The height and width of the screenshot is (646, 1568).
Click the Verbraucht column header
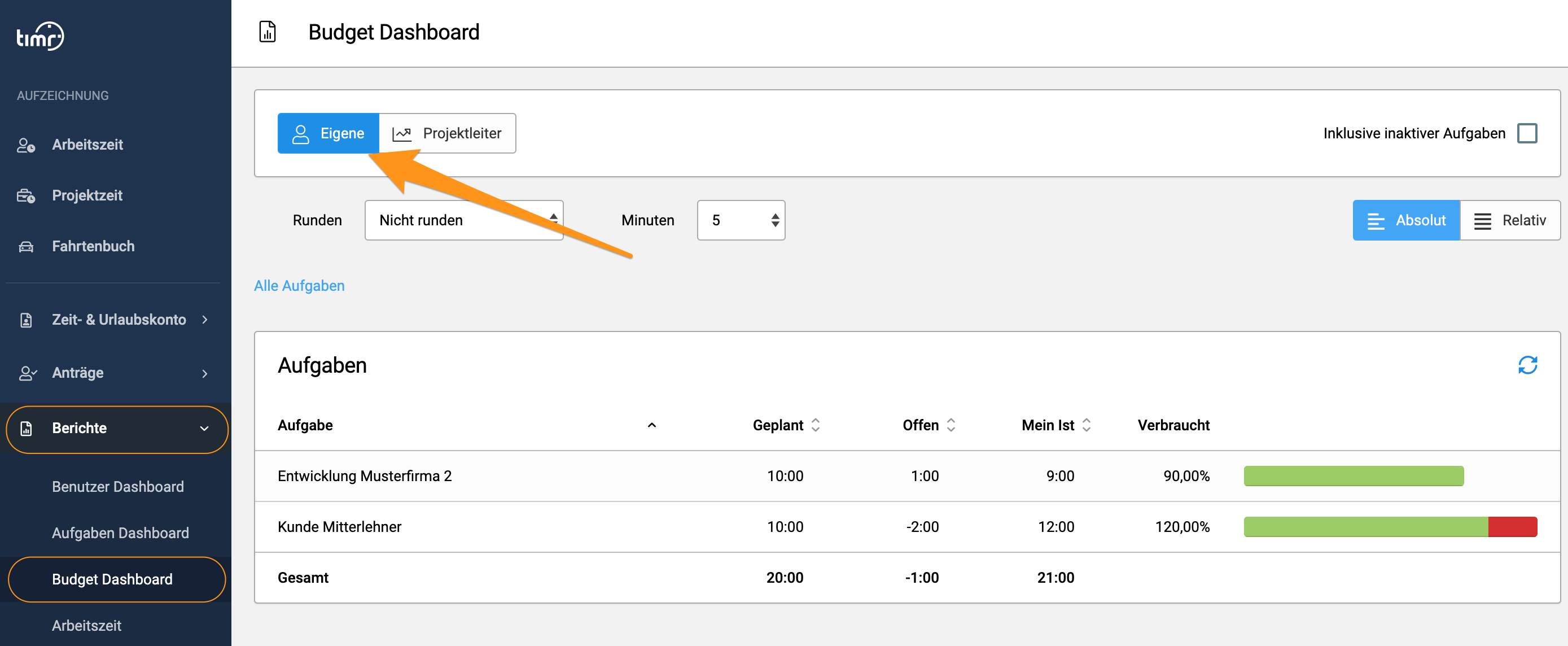[x=1173, y=425]
